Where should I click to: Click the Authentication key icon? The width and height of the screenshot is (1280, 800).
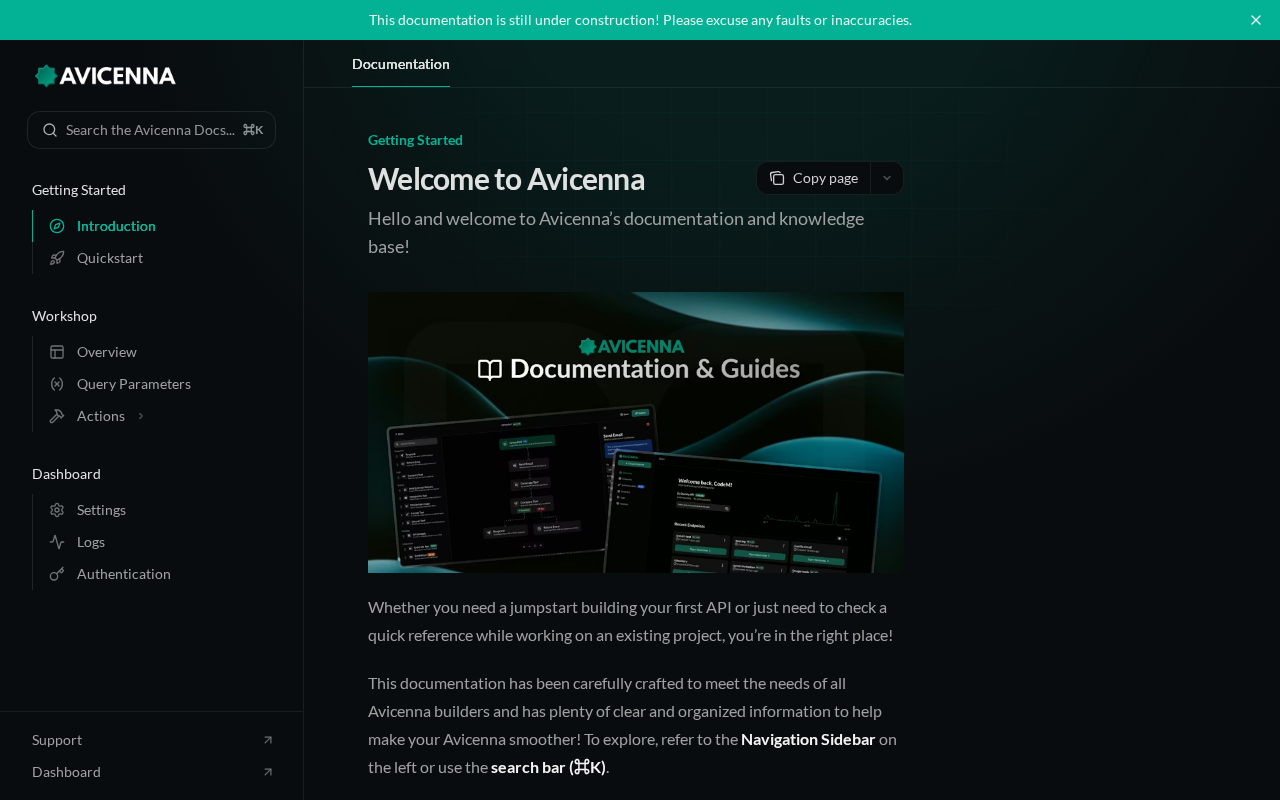pyautogui.click(x=57, y=574)
